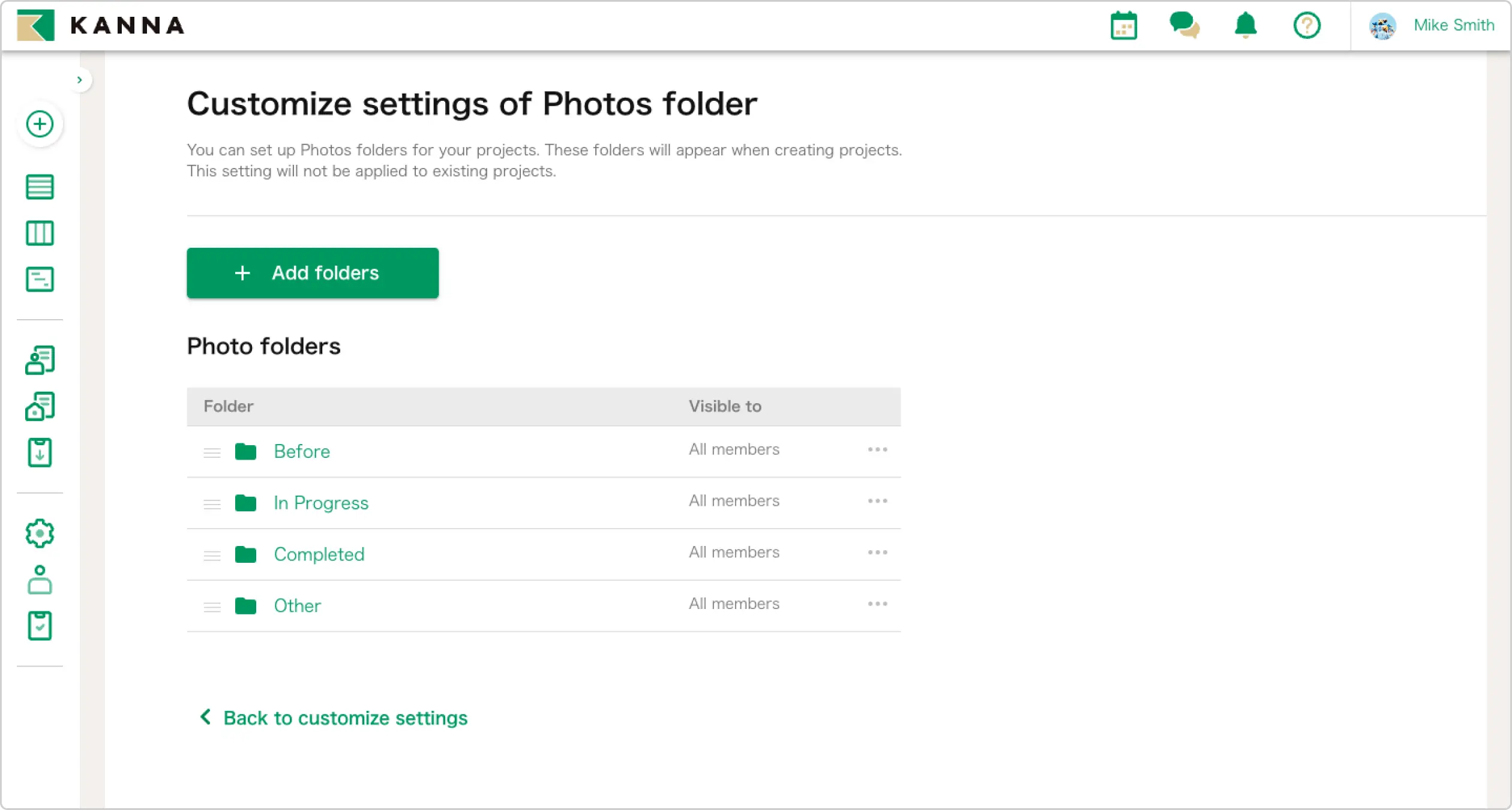Click the help question mark icon
1512x810 pixels.
click(1306, 26)
